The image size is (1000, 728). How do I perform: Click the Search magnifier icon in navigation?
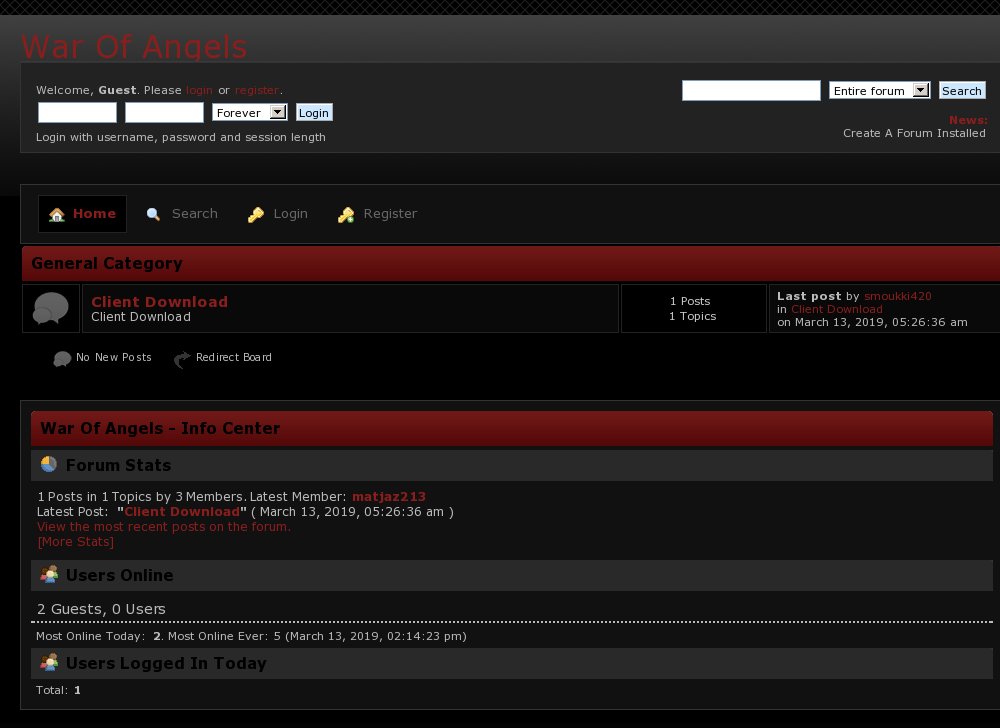coord(153,215)
